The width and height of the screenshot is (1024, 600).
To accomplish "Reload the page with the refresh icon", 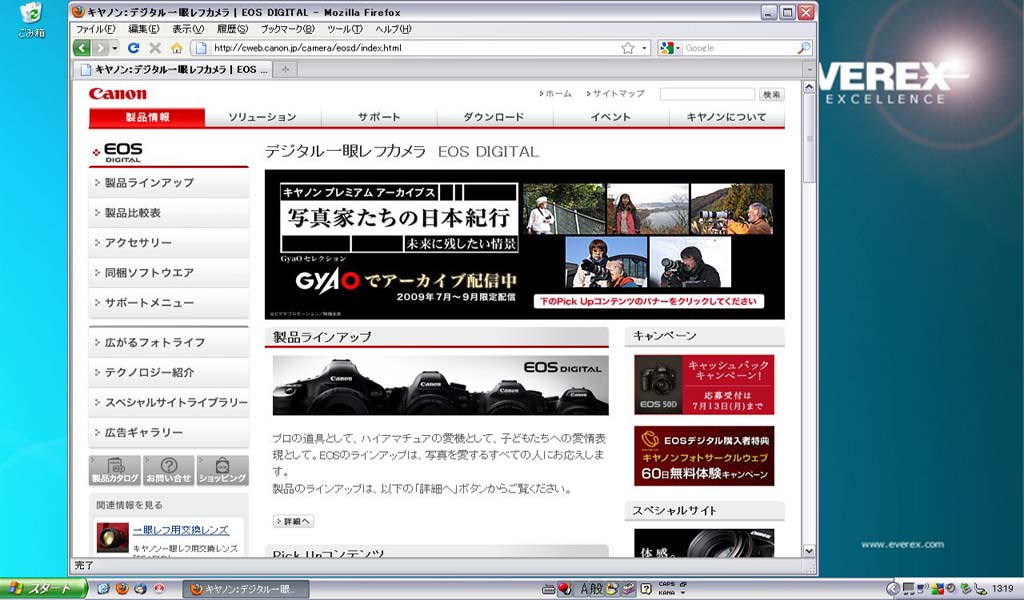I will pyautogui.click(x=134, y=48).
